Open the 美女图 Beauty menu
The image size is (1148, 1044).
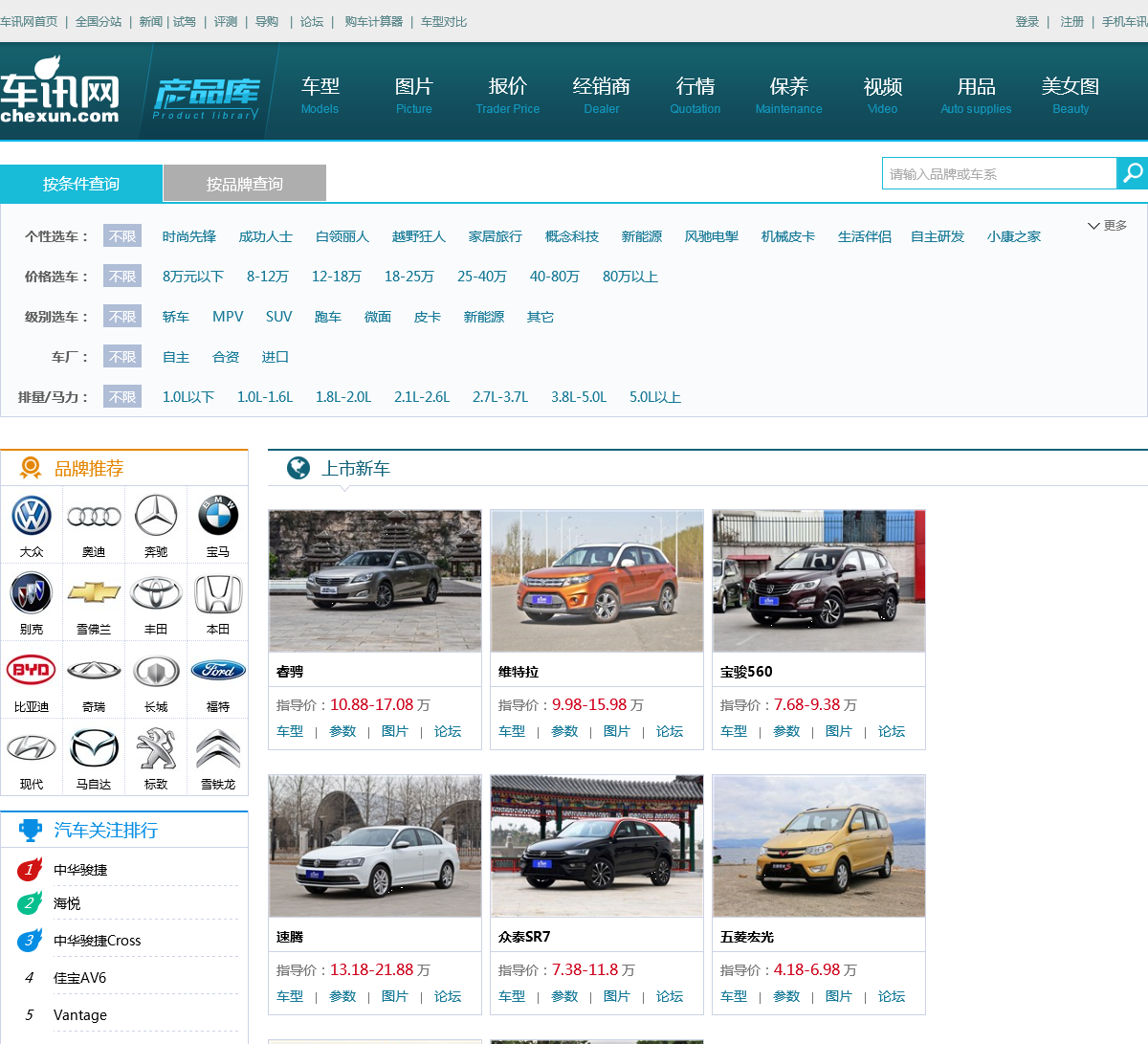point(1071,95)
